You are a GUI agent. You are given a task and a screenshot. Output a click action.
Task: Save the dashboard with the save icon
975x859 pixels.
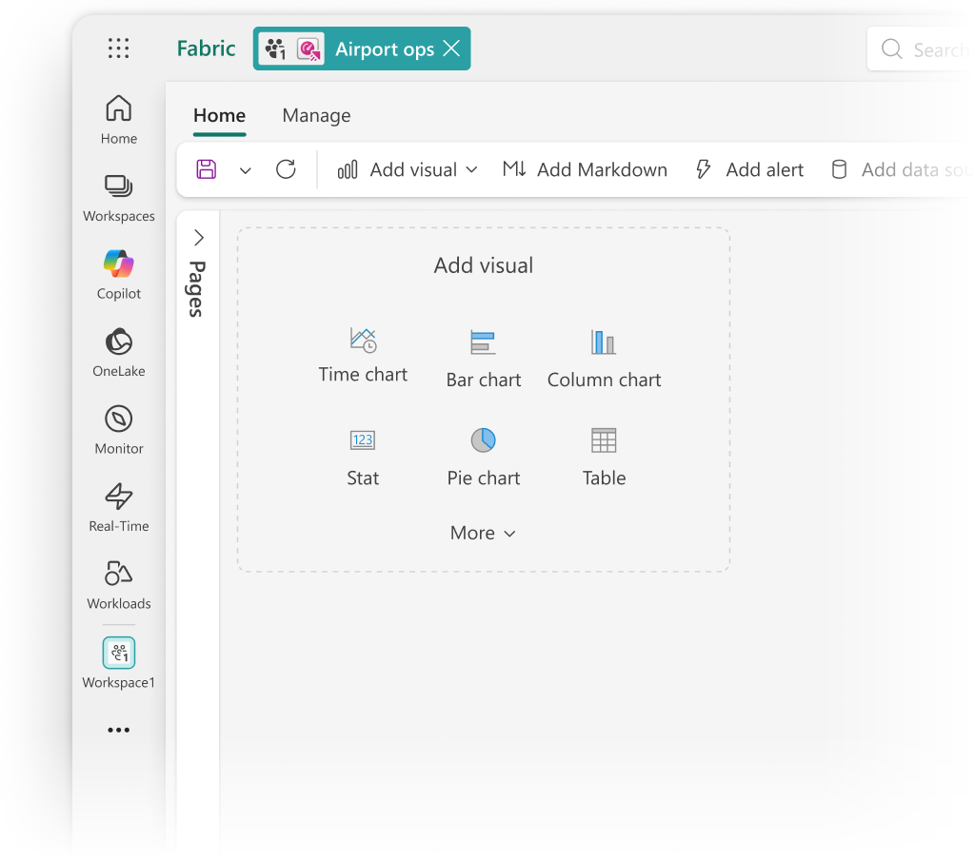(206, 169)
